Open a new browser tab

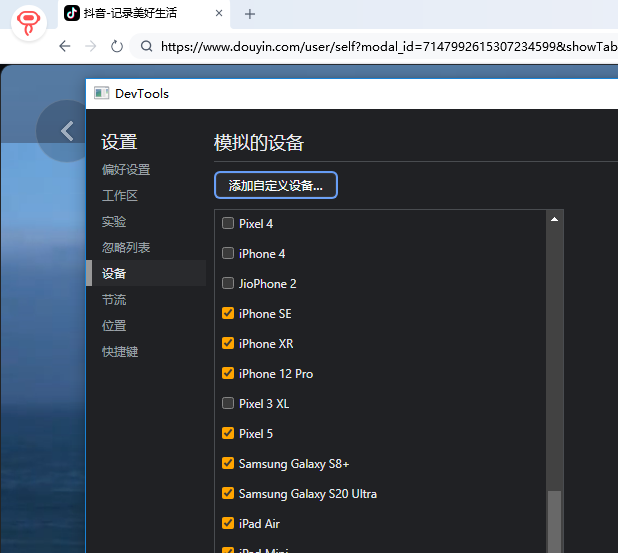point(249,14)
